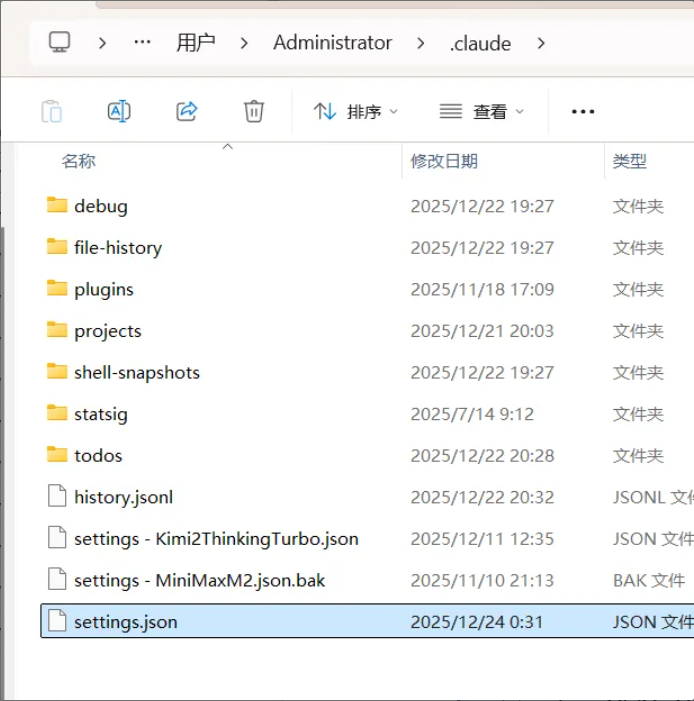Click the 'BAK 文件' type cell
Screen dimensions: 694x701
[649, 580]
